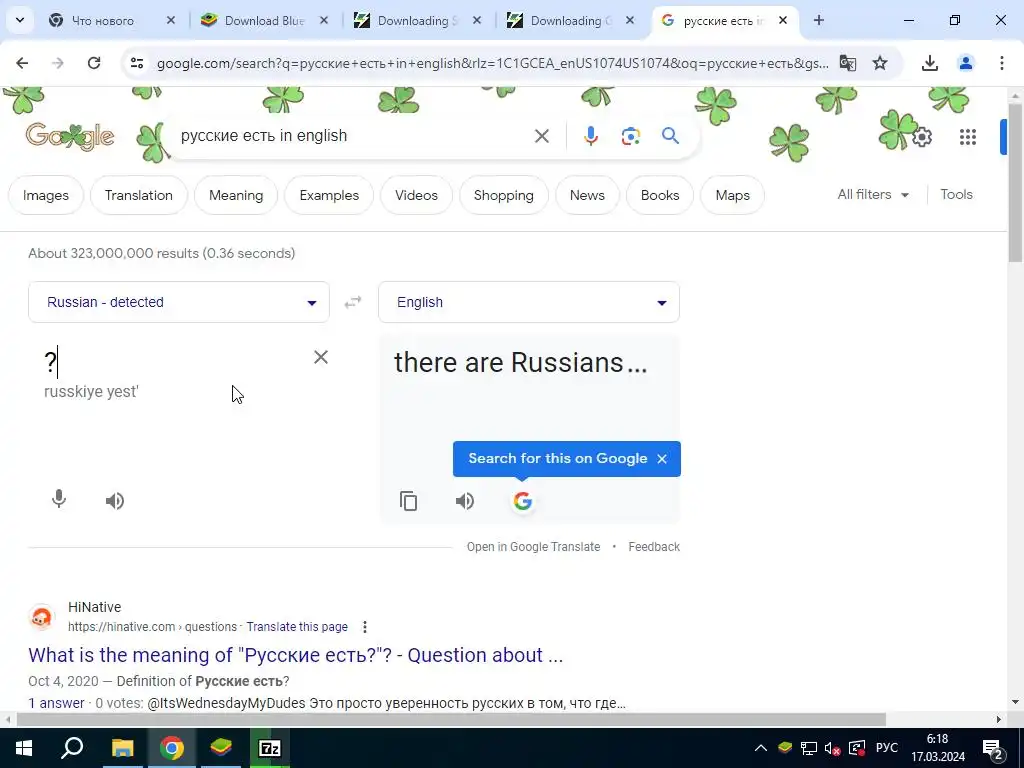The image size is (1024, 768).
Task: Go back to previous page
Action: point(22,63)
